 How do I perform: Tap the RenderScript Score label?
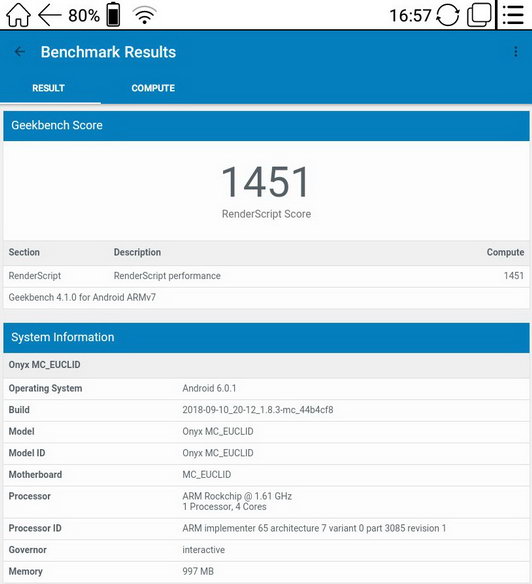coord(266,214)
